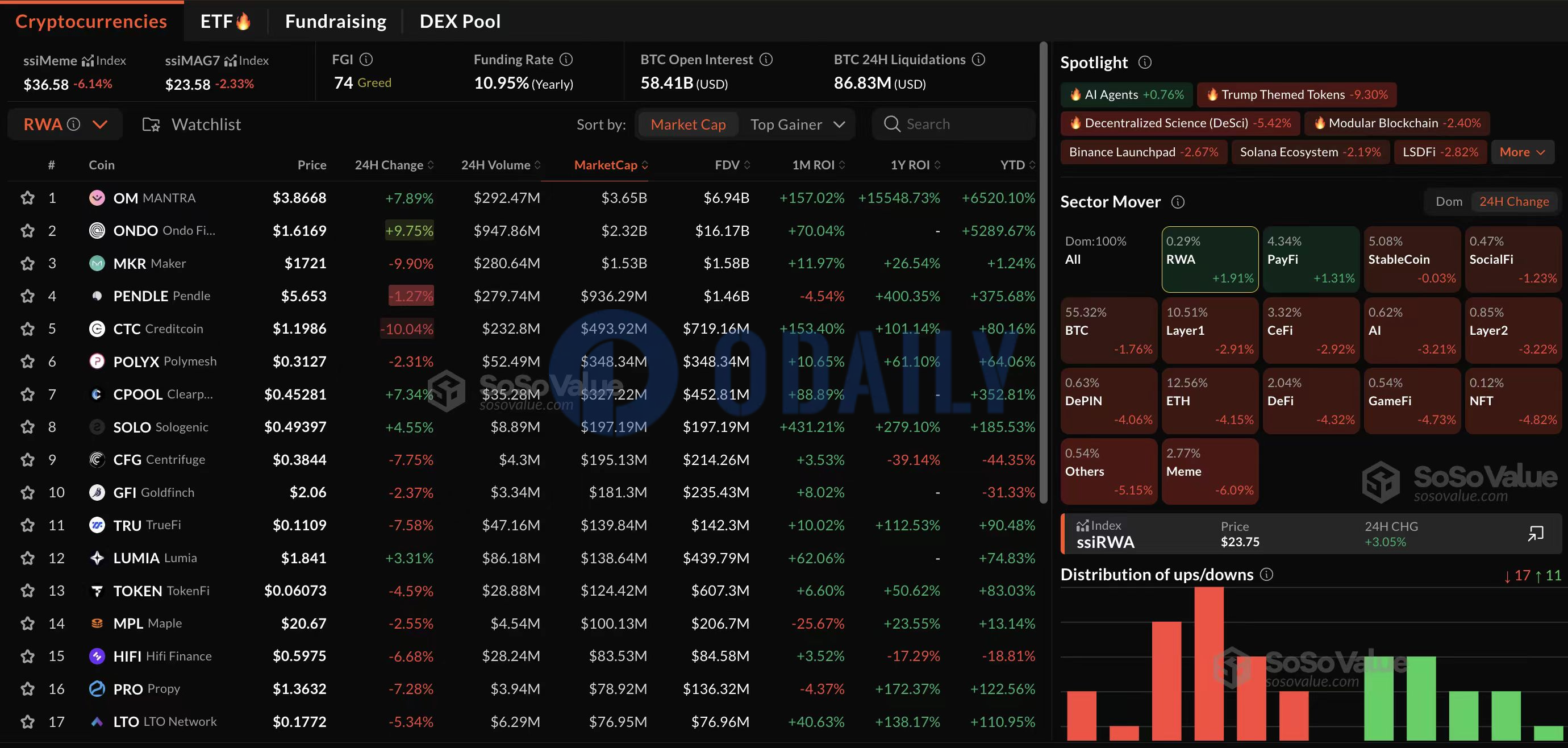
Task: Show info for the FGI indicator
Action: [x=366, y=60]
